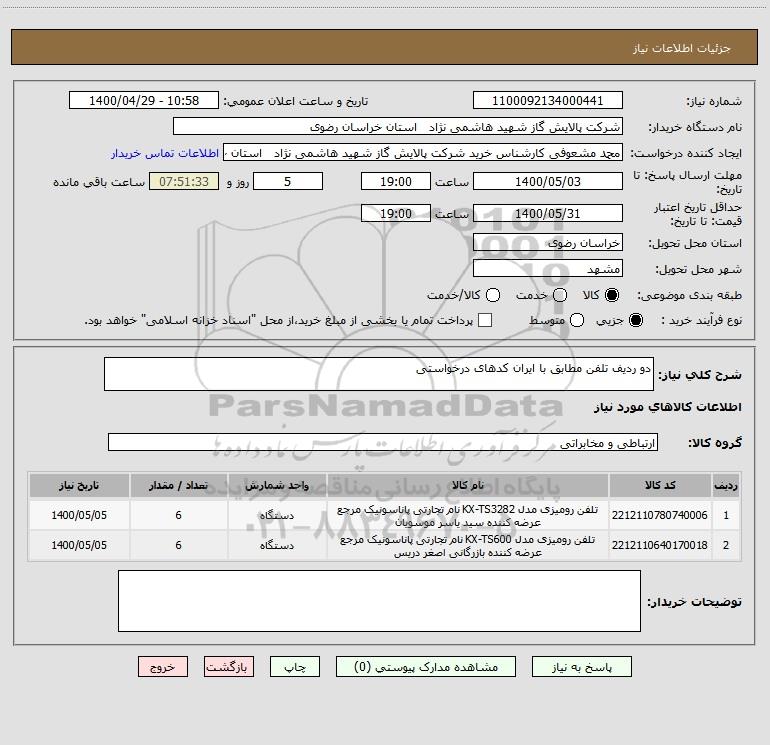Click the تاریخ نیاز column header
Screen dimensions: 770x745
coord(79,486)
